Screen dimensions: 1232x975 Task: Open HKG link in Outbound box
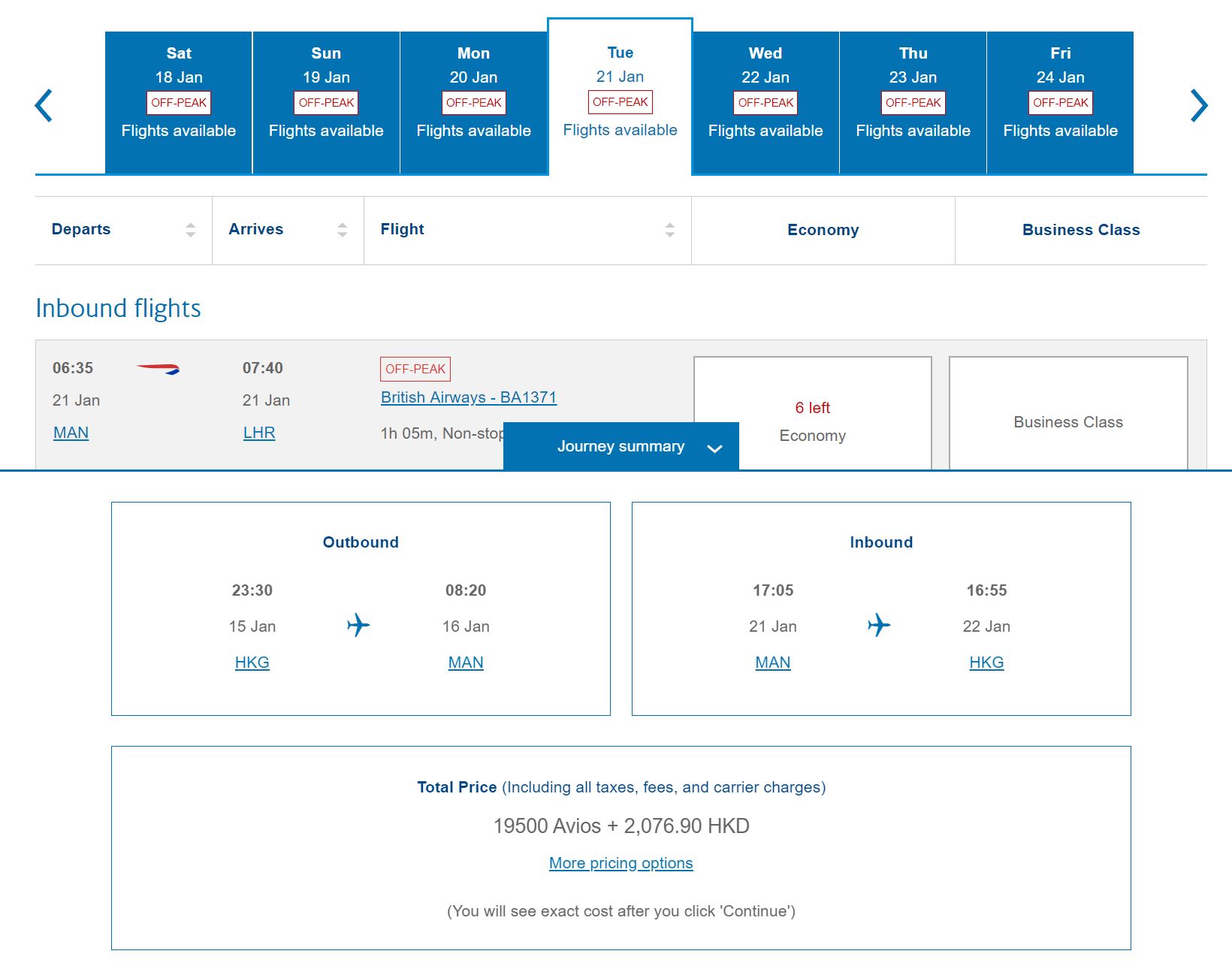tap(252, 663)
